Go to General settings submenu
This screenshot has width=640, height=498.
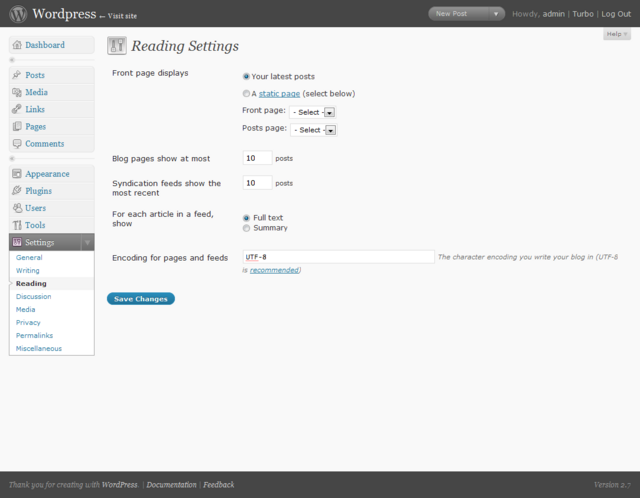pyautogui.click(x=29, y=258)
